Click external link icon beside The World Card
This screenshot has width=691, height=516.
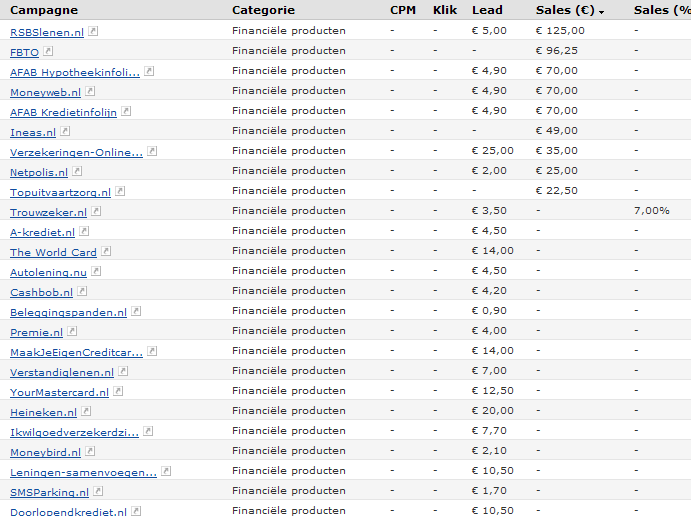(x=106, y=251)
